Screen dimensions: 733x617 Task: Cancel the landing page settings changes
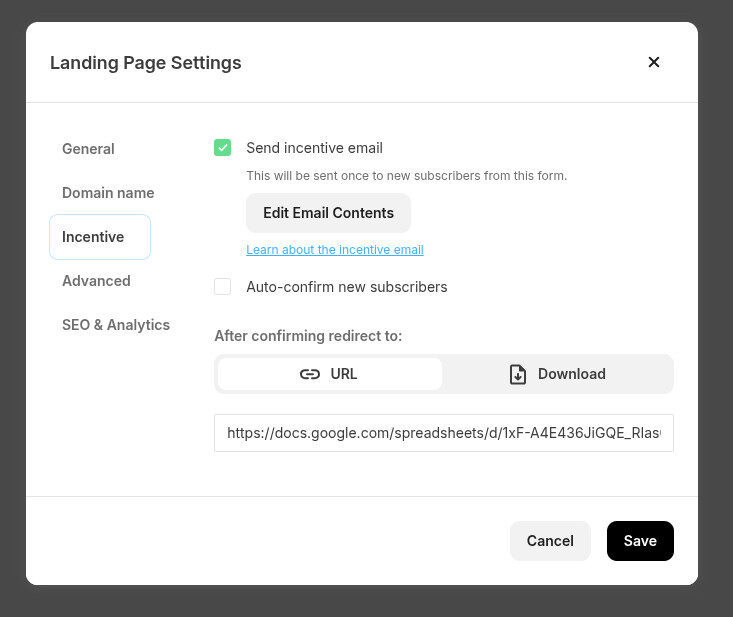(550, 541)
